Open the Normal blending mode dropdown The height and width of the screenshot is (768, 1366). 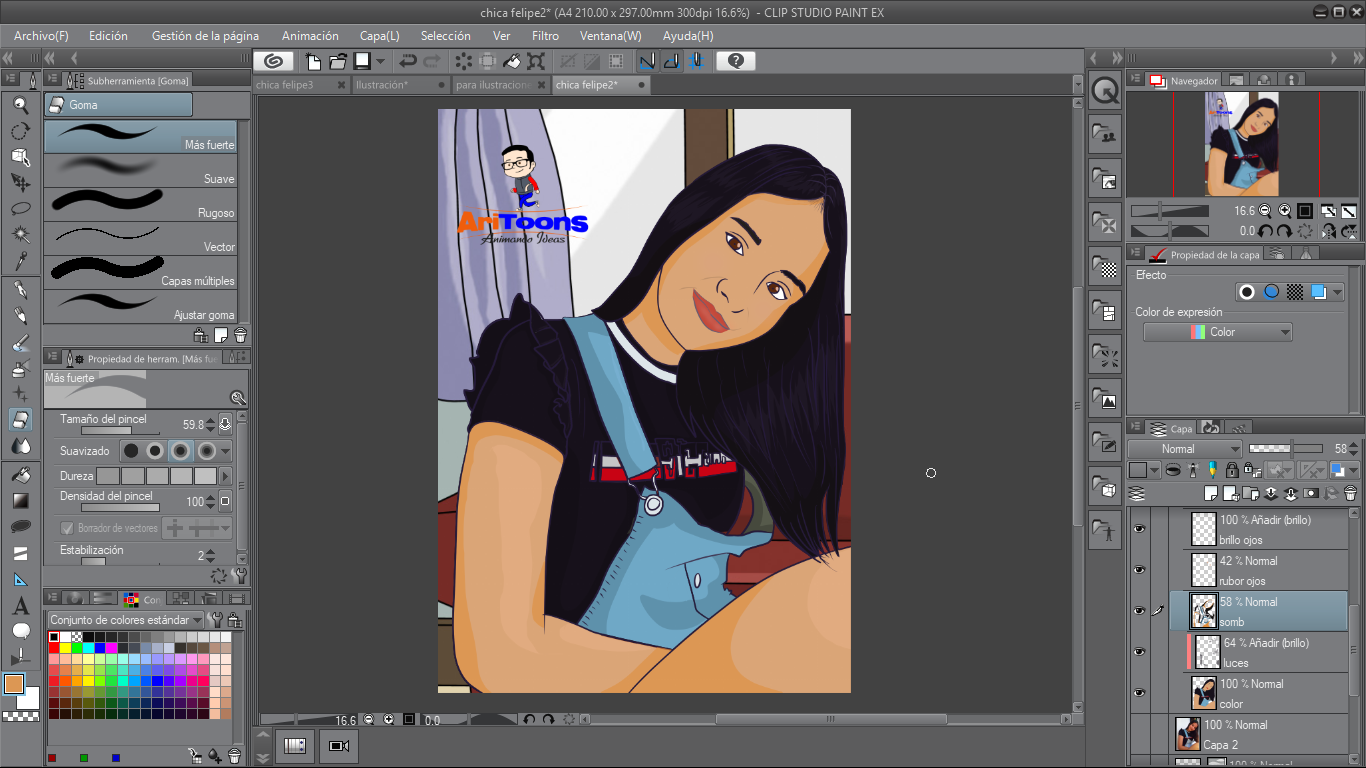click(x=1185, y=449)
